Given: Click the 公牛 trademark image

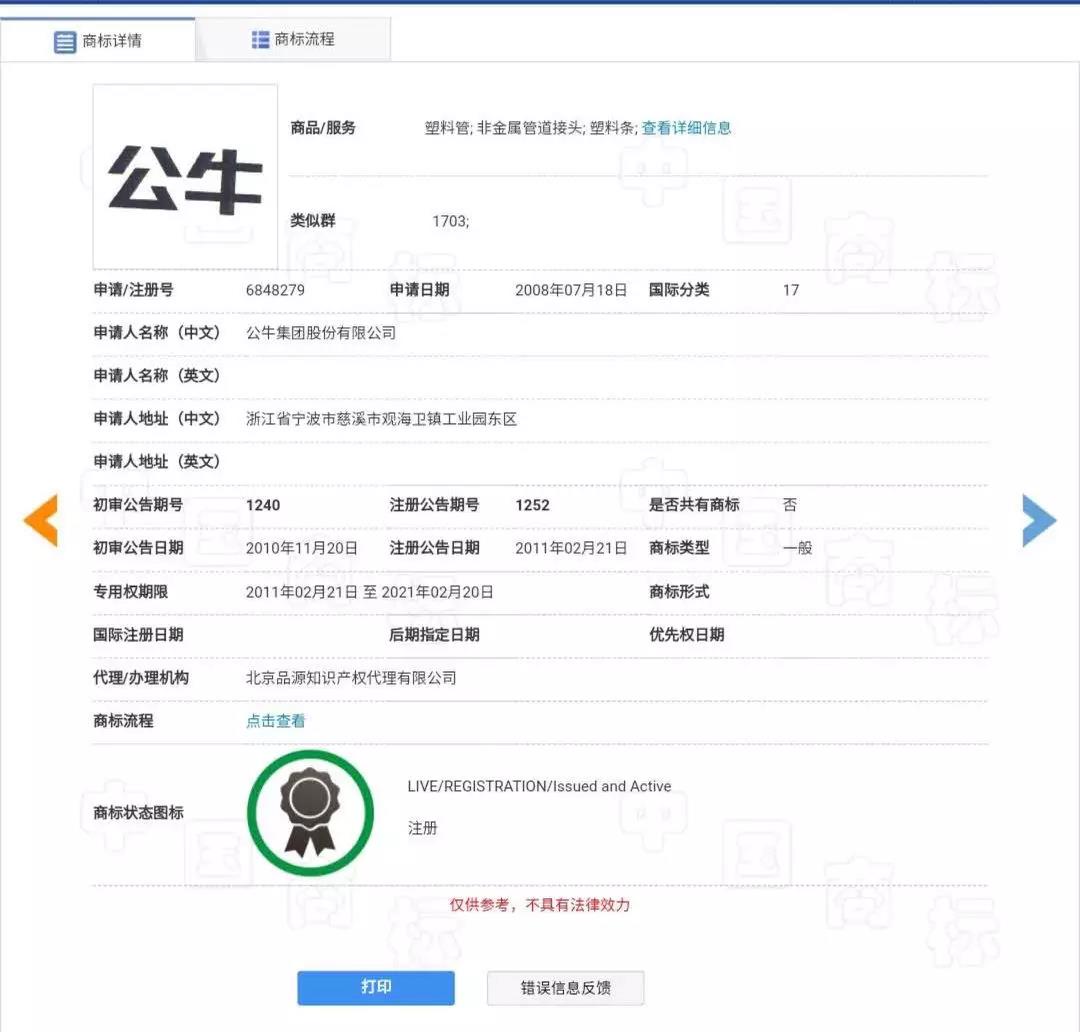Looking at the screenshot, I should coord(185,177).
